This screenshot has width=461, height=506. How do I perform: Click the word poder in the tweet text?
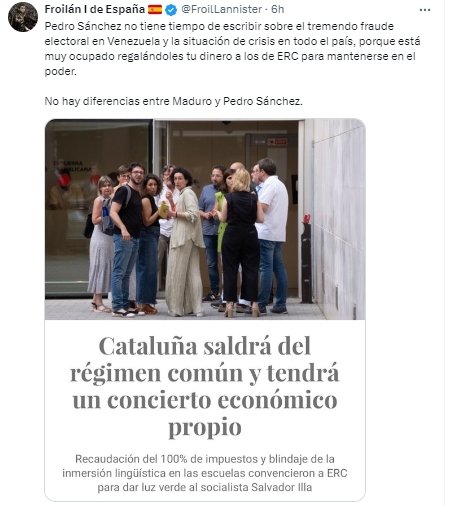click(60, 71)
